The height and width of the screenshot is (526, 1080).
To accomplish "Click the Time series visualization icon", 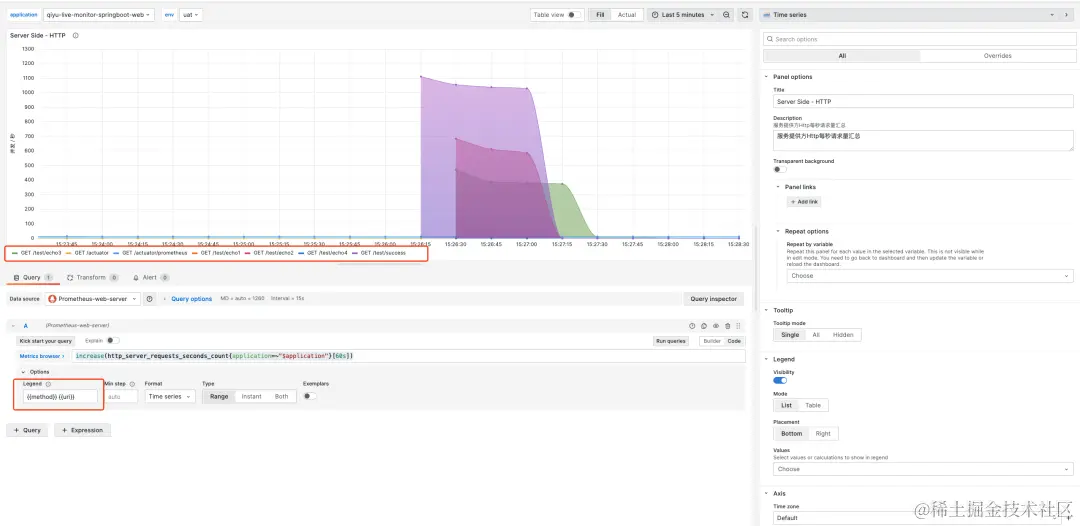I will tap(767, 14).
